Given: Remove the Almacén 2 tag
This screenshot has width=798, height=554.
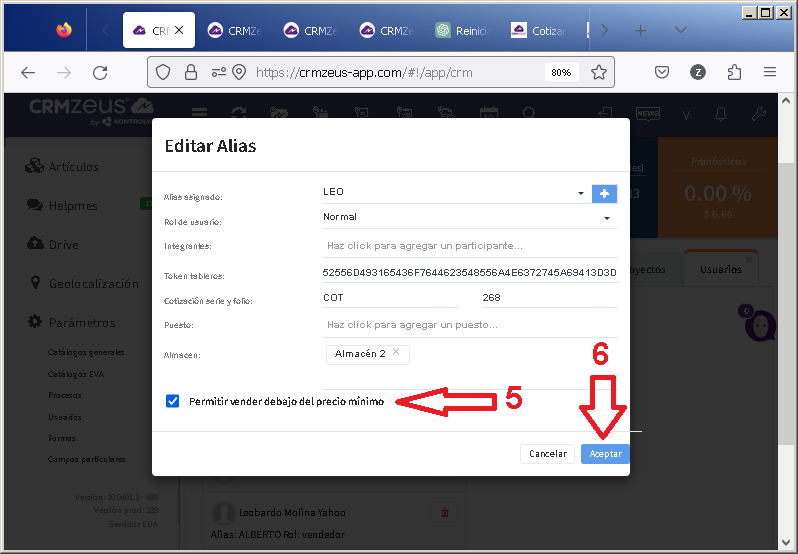Looking at the screenshot, I should 396,353.
